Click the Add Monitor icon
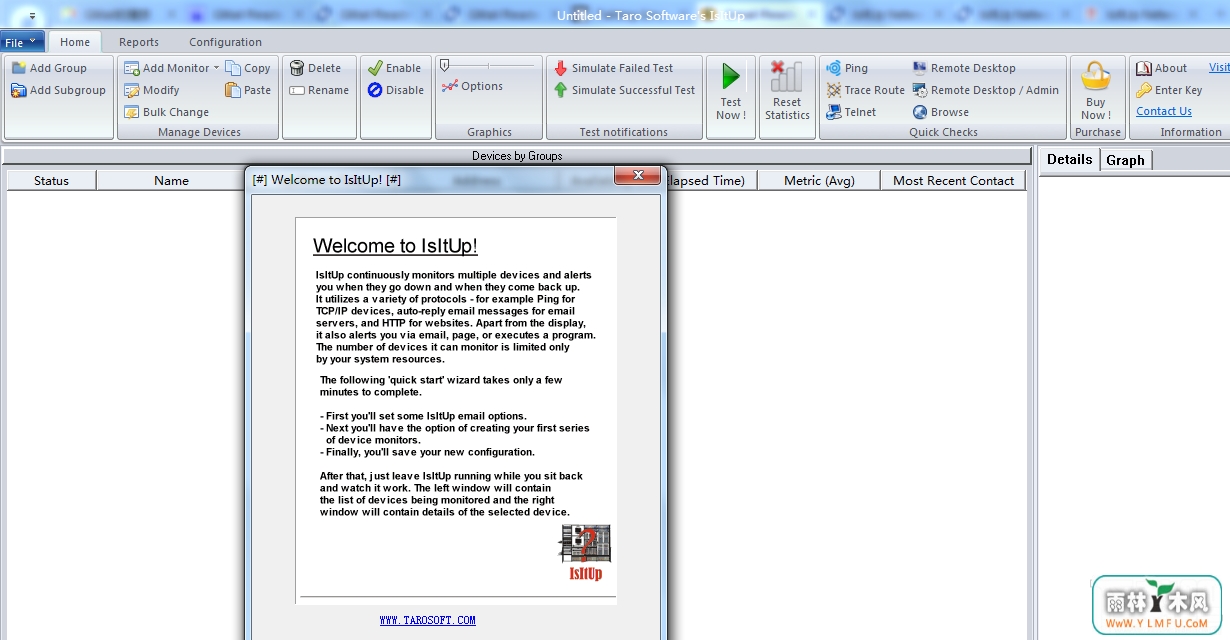 (x=132, y=68)
